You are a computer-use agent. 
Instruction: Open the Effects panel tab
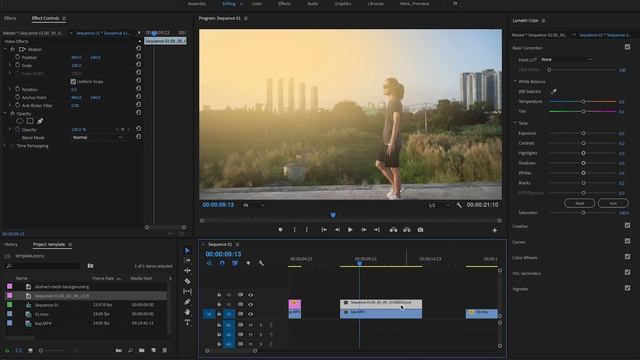coord(10,18)
